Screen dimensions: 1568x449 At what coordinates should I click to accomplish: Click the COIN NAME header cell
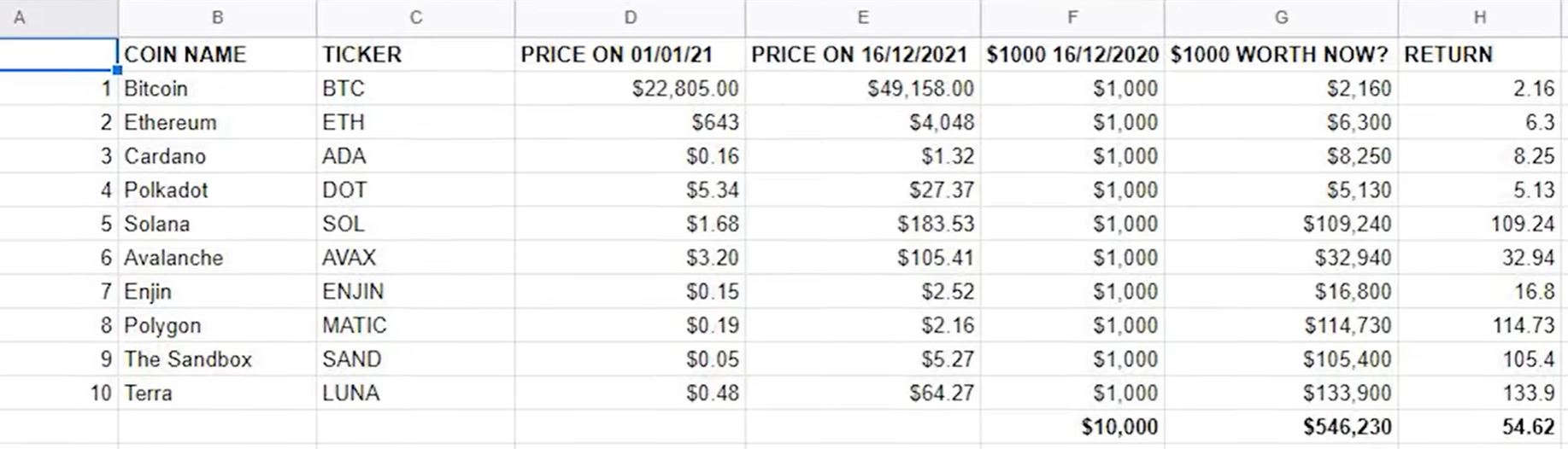pos(217,55)
